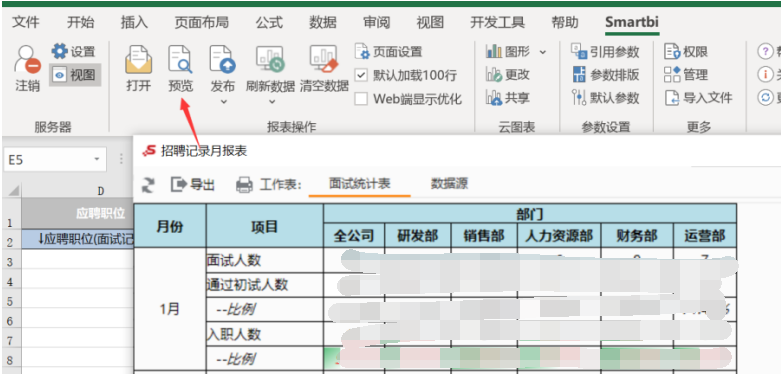Click the 预览 preview icon
Viewport: 781px width, 379px height.
(180, 60)
